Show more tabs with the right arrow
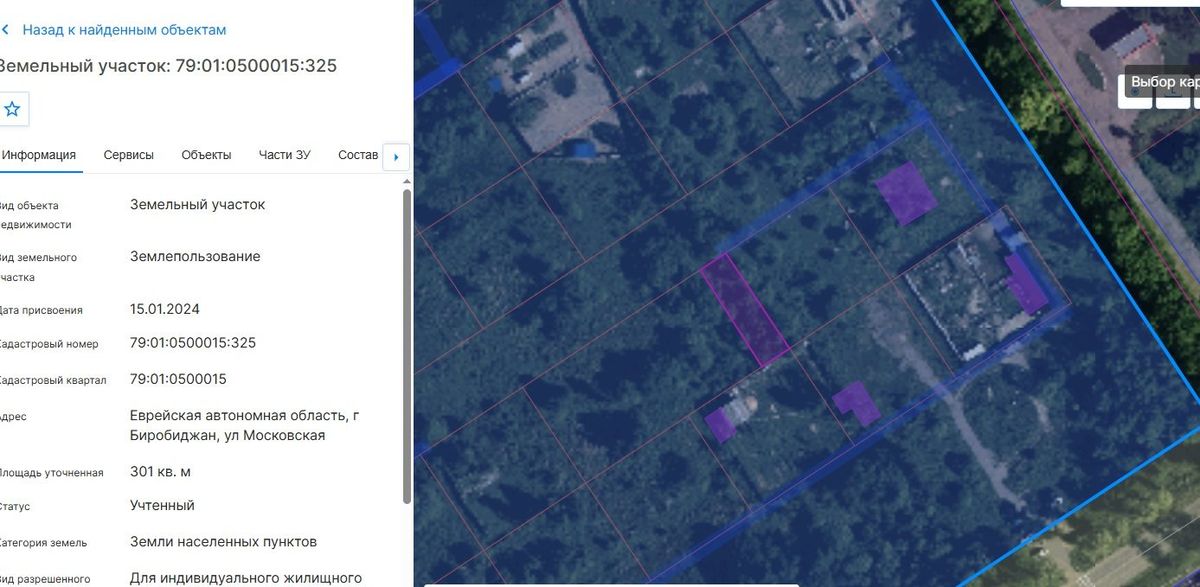The width and height of the screenshot is (1200, 587). [x=397, y=157]
